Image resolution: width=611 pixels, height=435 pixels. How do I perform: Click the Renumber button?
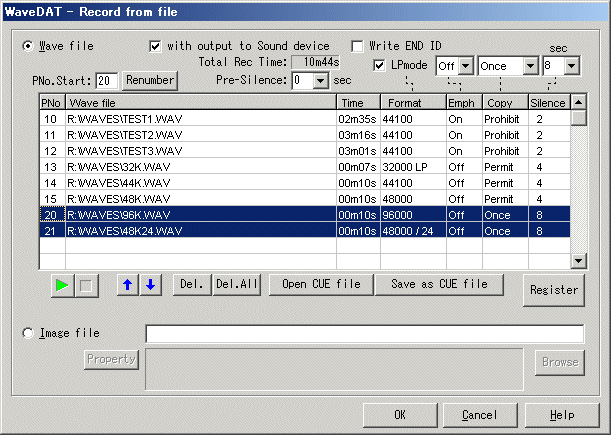click(x=150, y=80)
